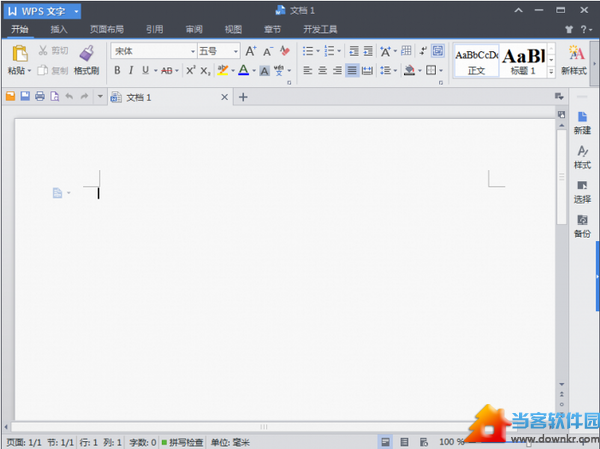Align text left
The image size is (600, 449).
[308, 70]
